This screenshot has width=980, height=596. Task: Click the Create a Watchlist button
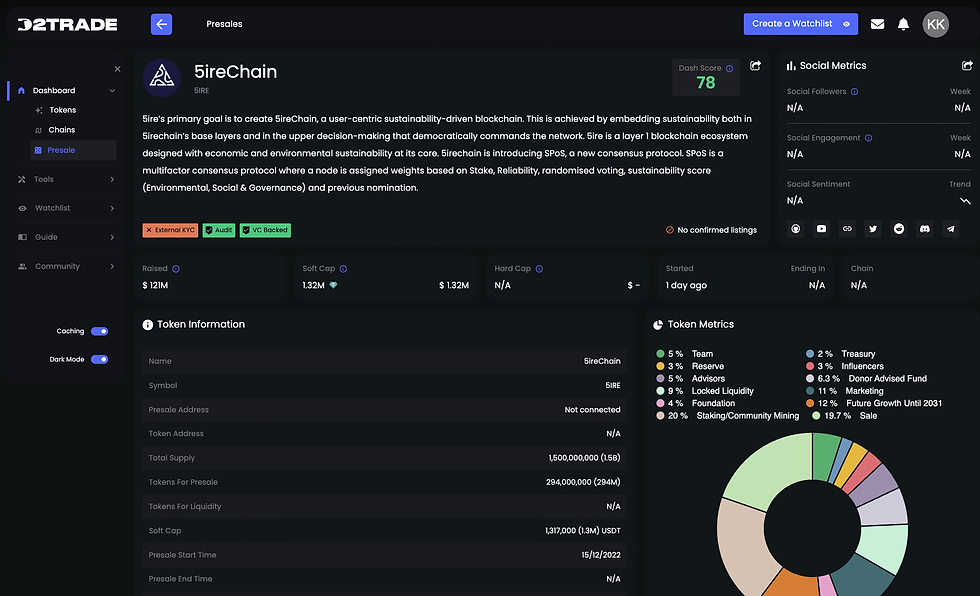[x=801, y=24]
